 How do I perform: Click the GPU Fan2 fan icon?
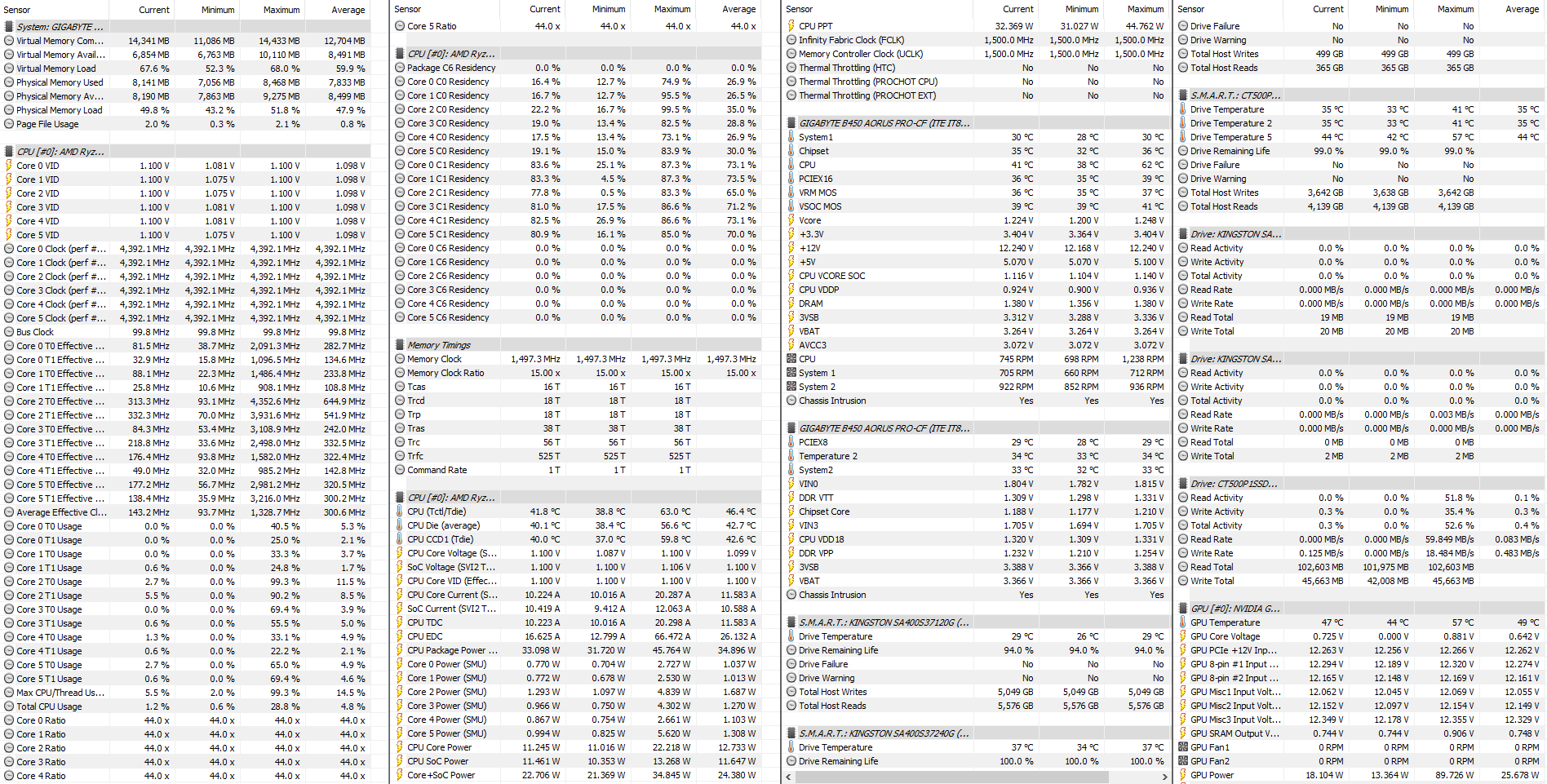tap(1183, 761)
